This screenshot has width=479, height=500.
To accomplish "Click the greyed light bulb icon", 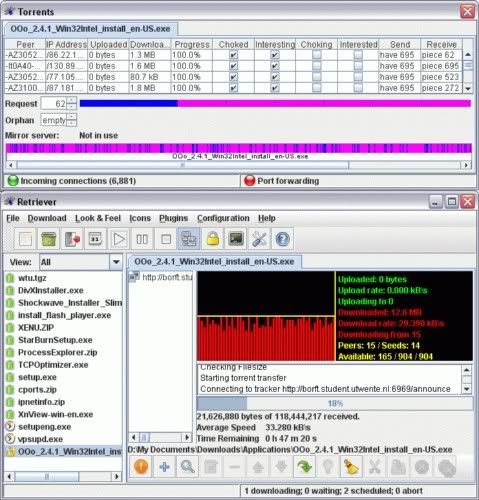I will tap(328, 467).
